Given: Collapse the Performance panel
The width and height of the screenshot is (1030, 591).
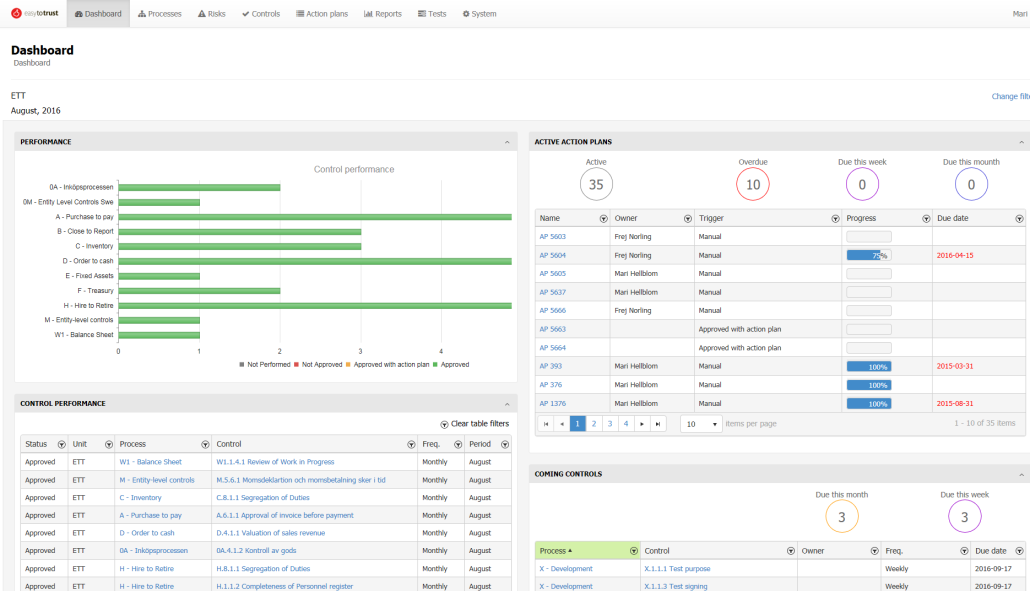Looking at the screenshot, I should click(506, 142).
